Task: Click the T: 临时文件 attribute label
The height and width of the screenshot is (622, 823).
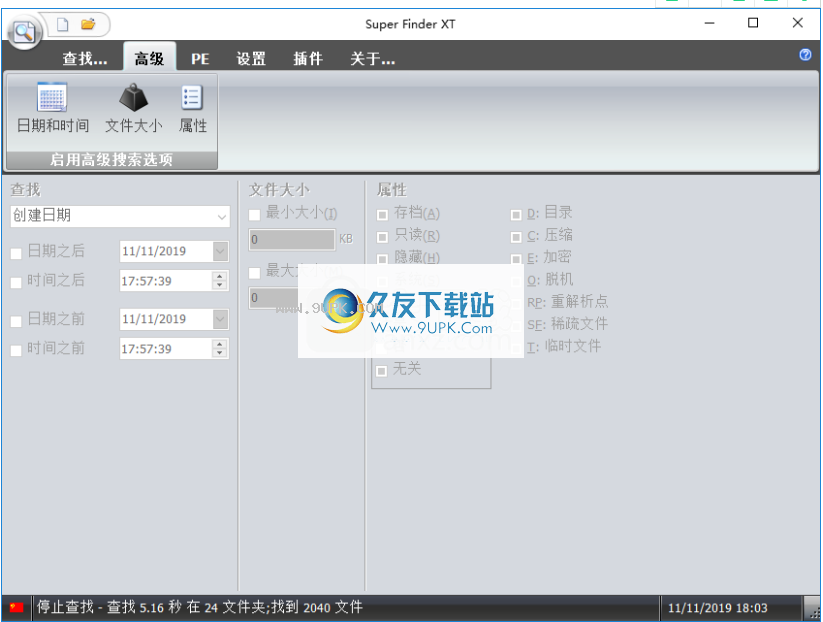Action: click(x=564, y=346)
